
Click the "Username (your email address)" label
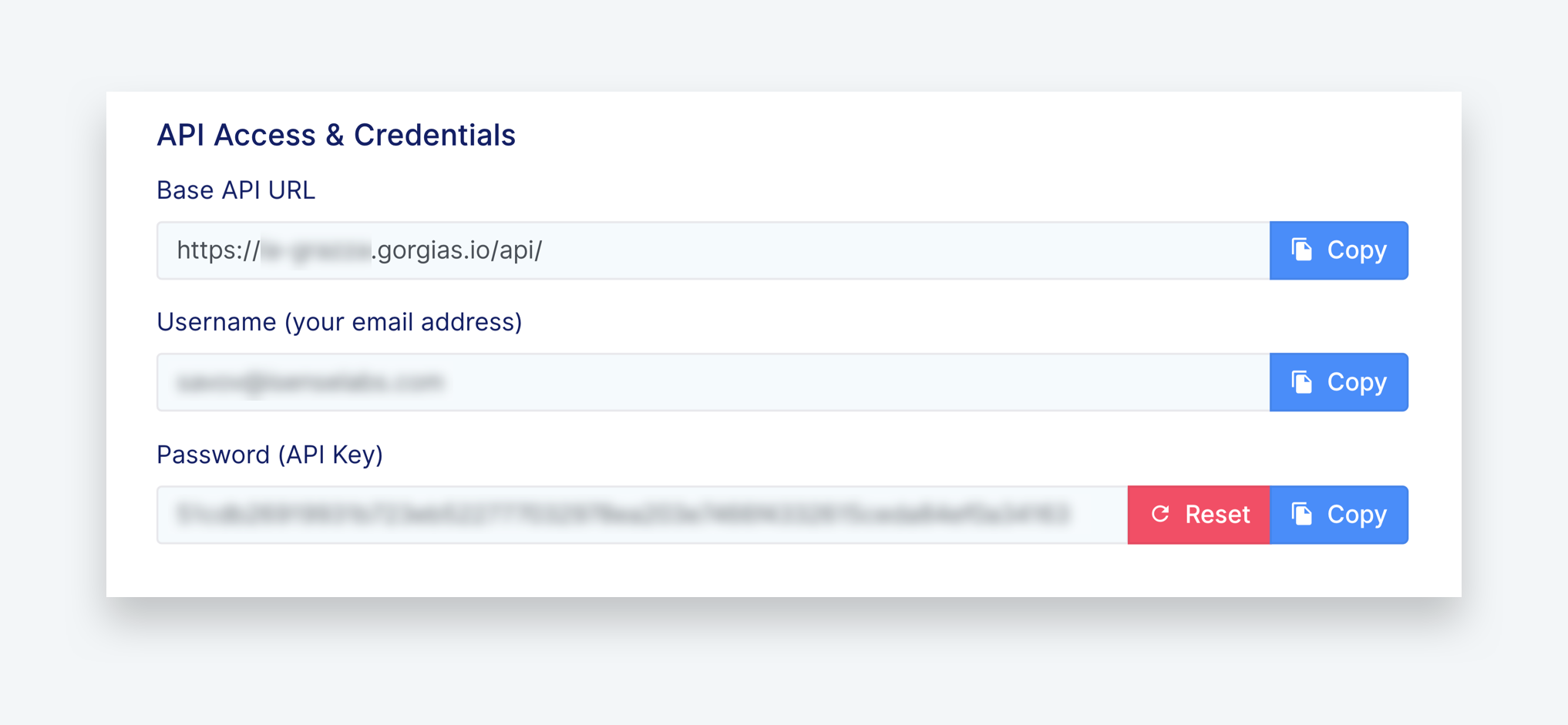pos(339,322)
